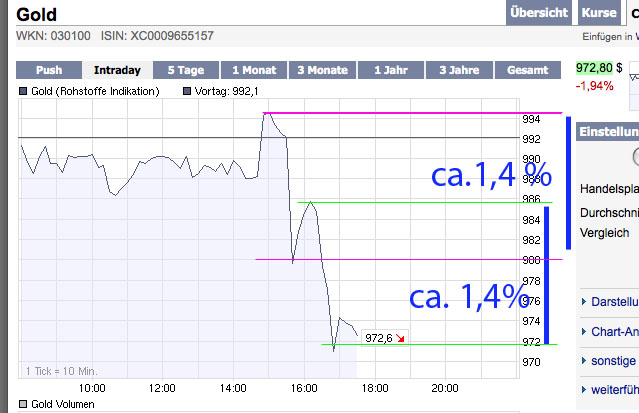Expand the Chart-An section
Viewport: 639px width, 413px height.
coord(584,331)
